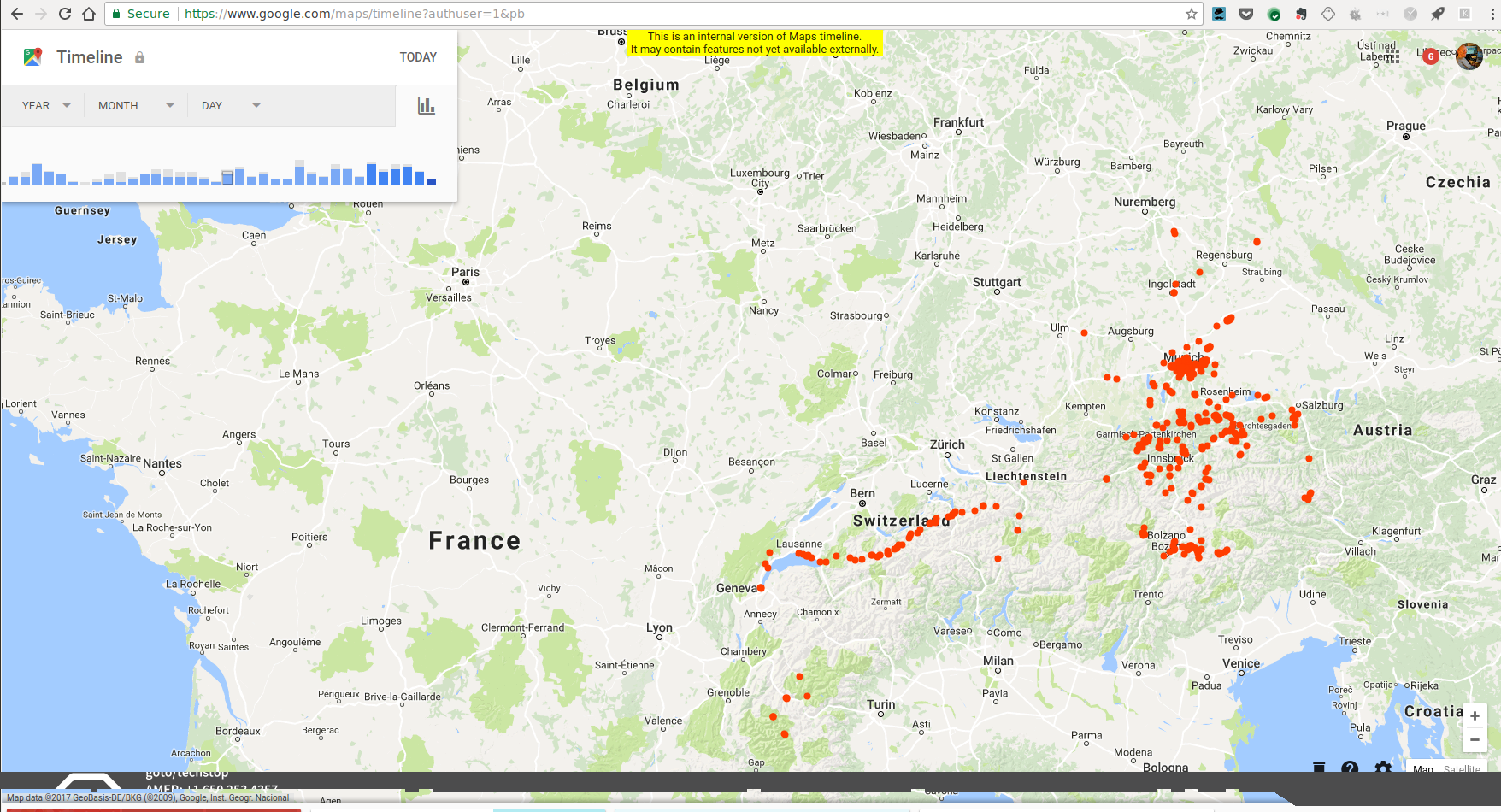This screenshot has height=812, width=1501.
Task: Click the France country label
Action: pyautogui.click(x=474, y=541)
